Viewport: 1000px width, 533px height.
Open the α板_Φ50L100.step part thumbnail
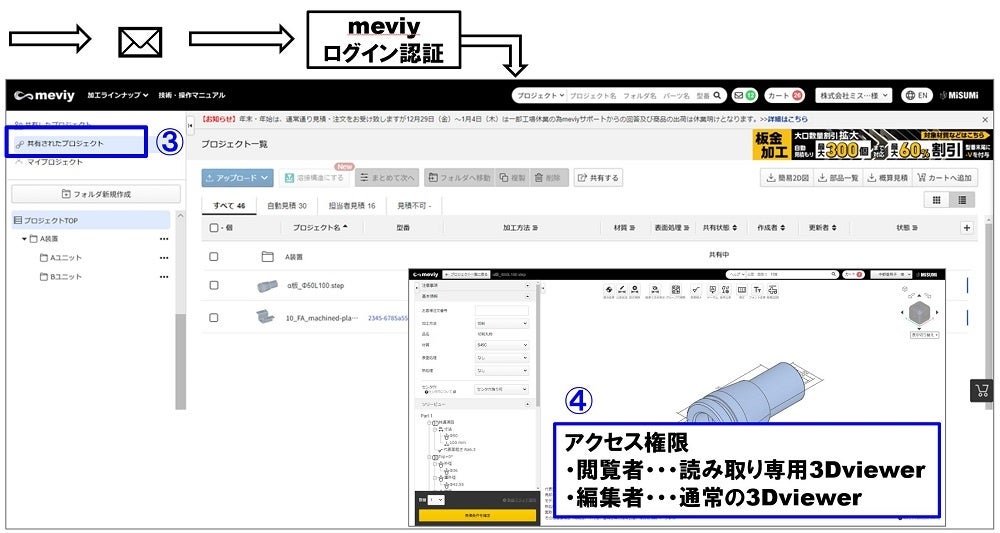pyautogui.click(x=267, y=286)
